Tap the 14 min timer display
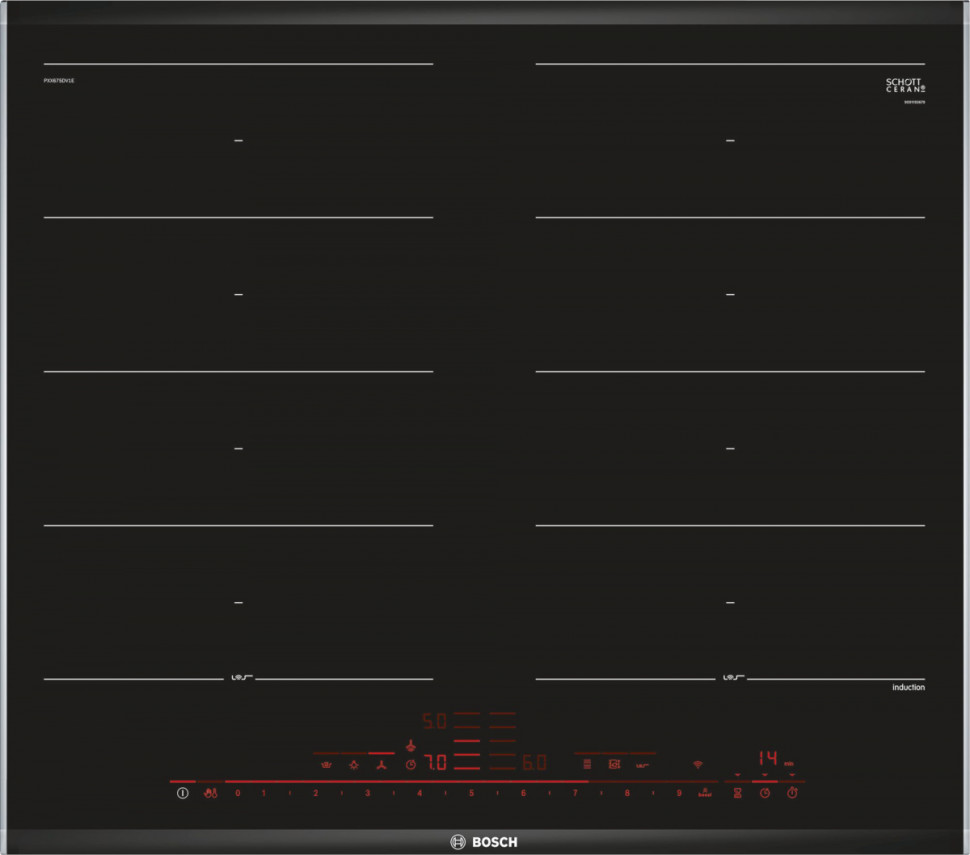The width and height of the screenshot is (970, 855). [x=767, y=758]
